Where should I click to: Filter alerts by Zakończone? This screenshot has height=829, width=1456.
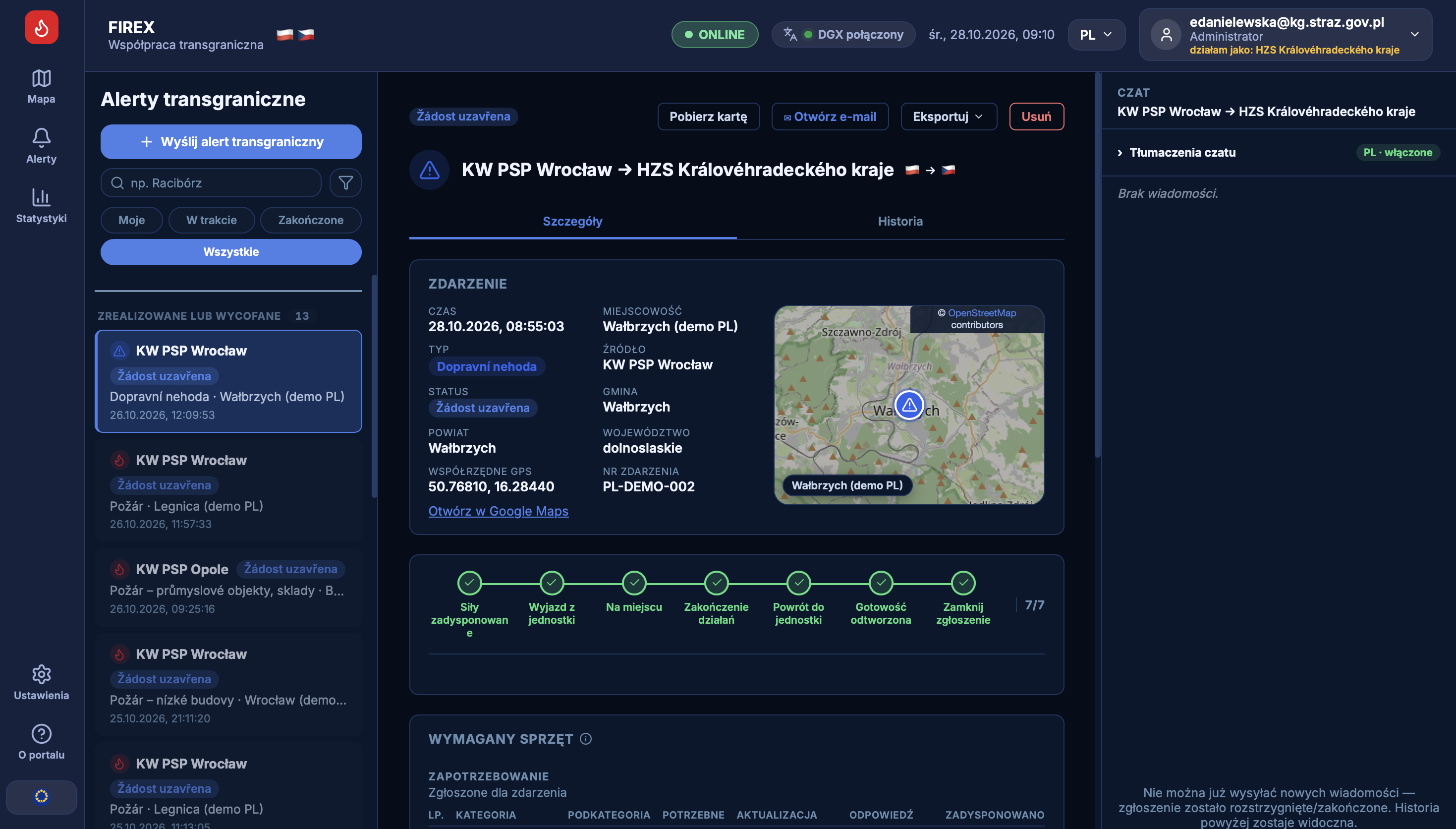point(311,220)
